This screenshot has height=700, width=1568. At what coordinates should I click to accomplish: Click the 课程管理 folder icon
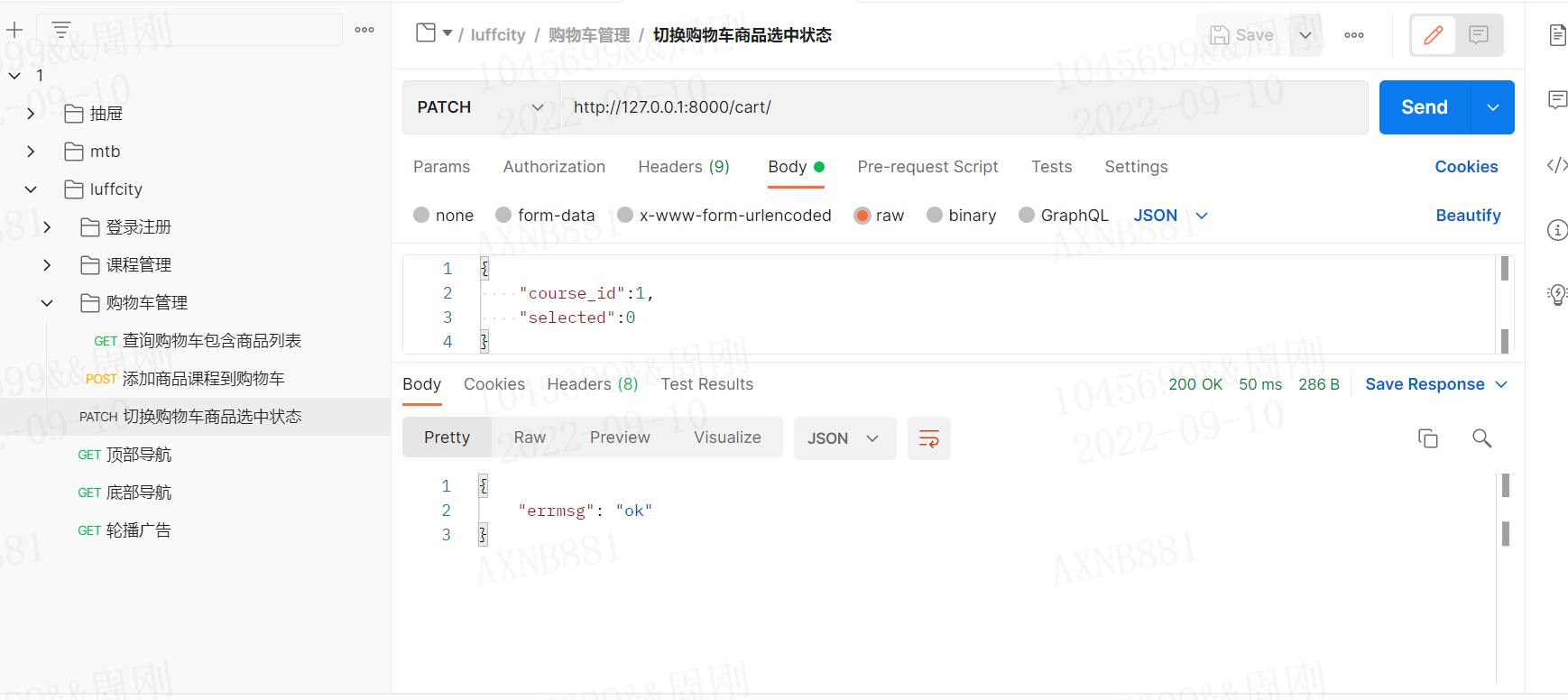tap(90, 265)
